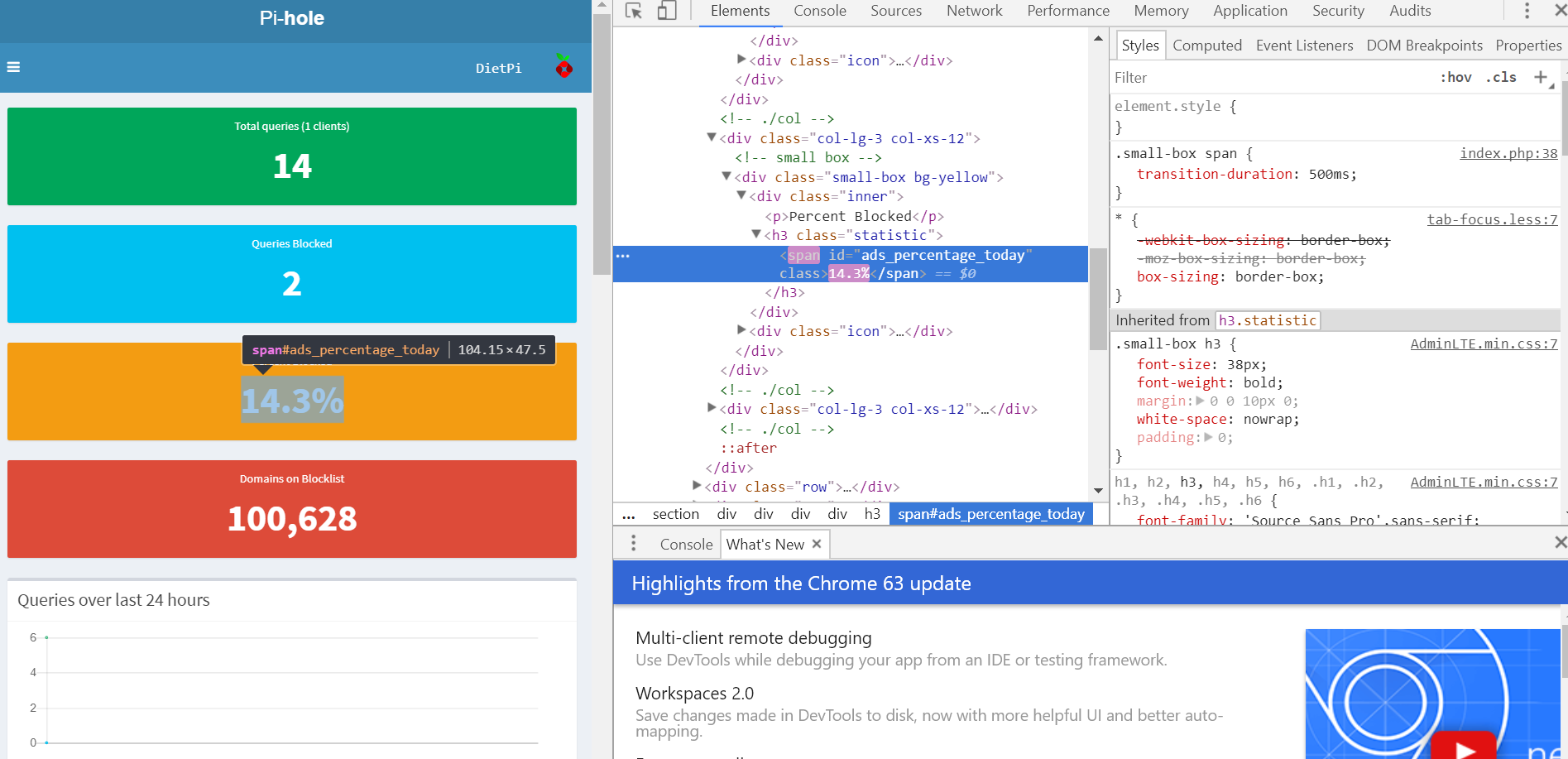
Task: Edit the transition-duration 500ms value
Action: click(1328, 174)
